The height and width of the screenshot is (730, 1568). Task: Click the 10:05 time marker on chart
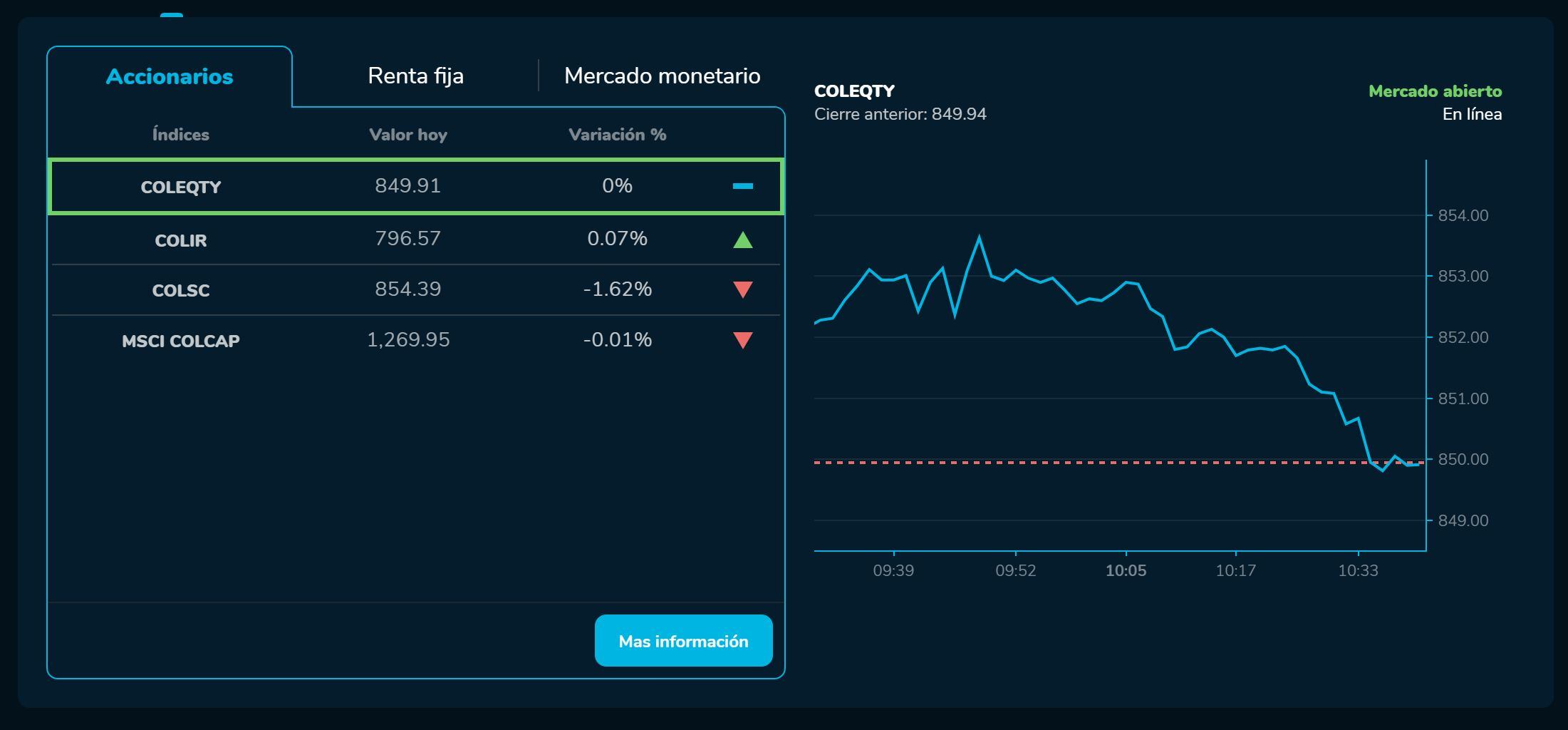tap(1126, 570)
